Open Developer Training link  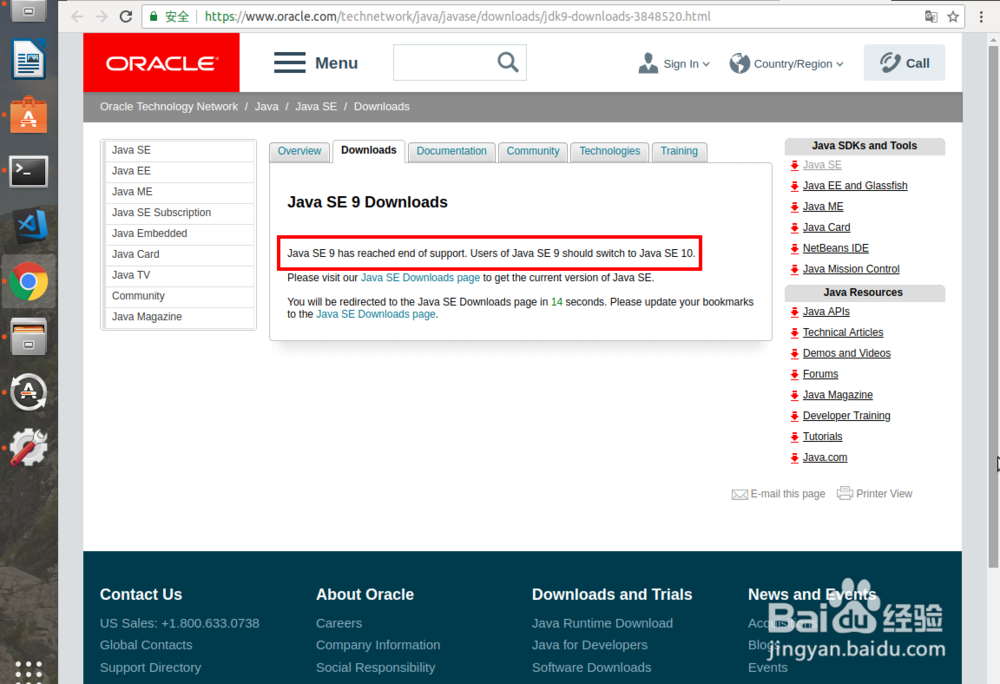pos(846,416)
